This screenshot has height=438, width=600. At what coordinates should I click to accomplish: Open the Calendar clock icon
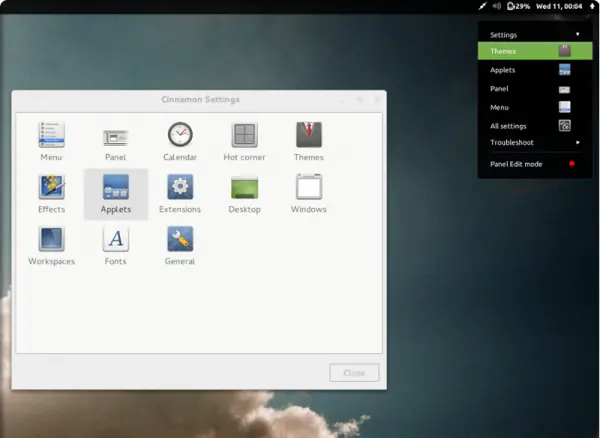180,134
